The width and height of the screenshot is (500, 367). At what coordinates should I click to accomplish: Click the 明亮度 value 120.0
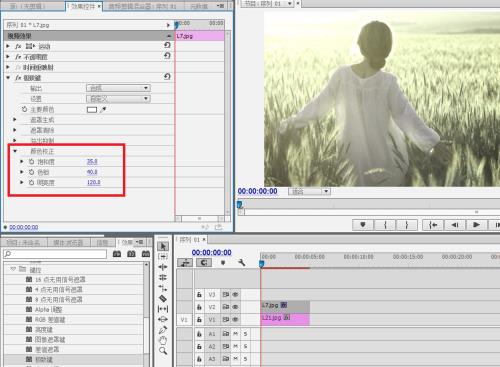coord(94,182)
